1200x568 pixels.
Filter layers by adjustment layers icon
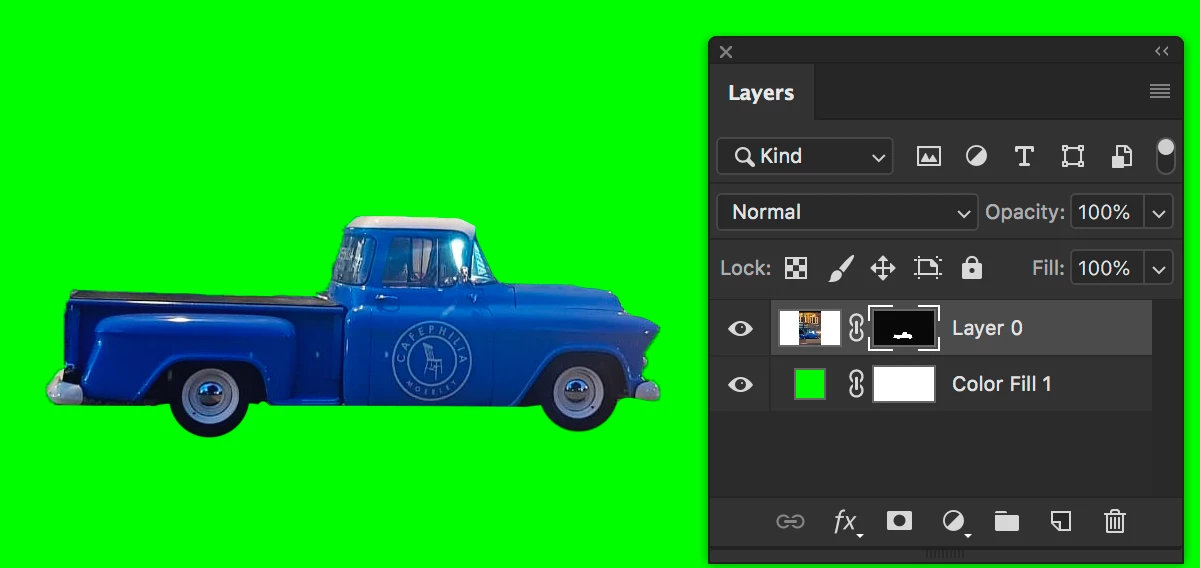pos(976,157)
